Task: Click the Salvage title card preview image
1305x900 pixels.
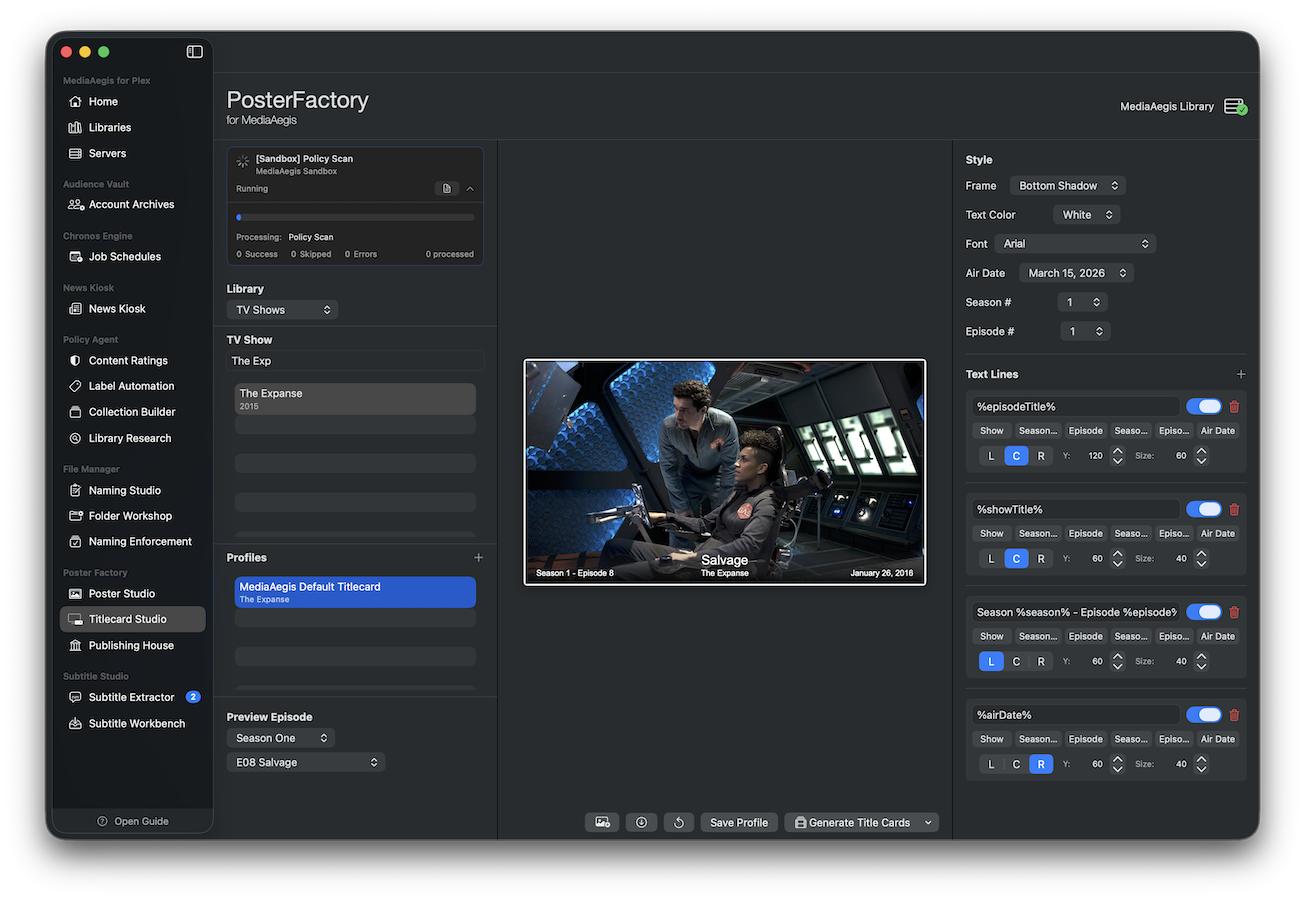Action: [725, 472]
